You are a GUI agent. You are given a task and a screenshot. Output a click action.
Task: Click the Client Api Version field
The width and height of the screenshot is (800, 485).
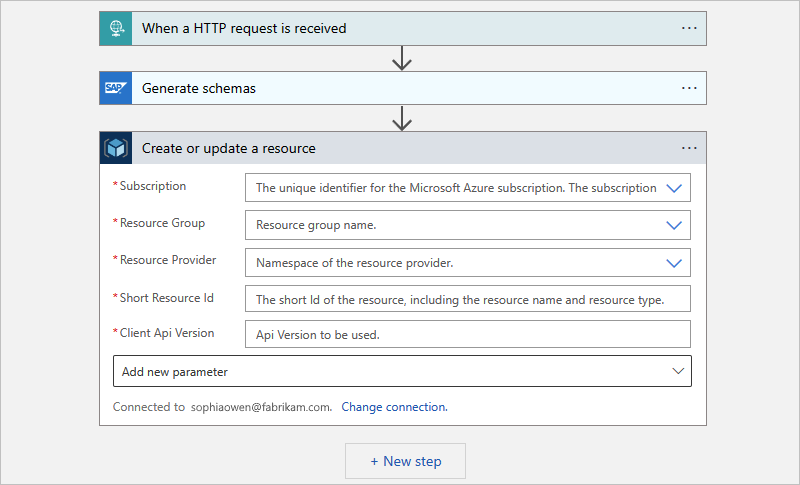point(467,335)
